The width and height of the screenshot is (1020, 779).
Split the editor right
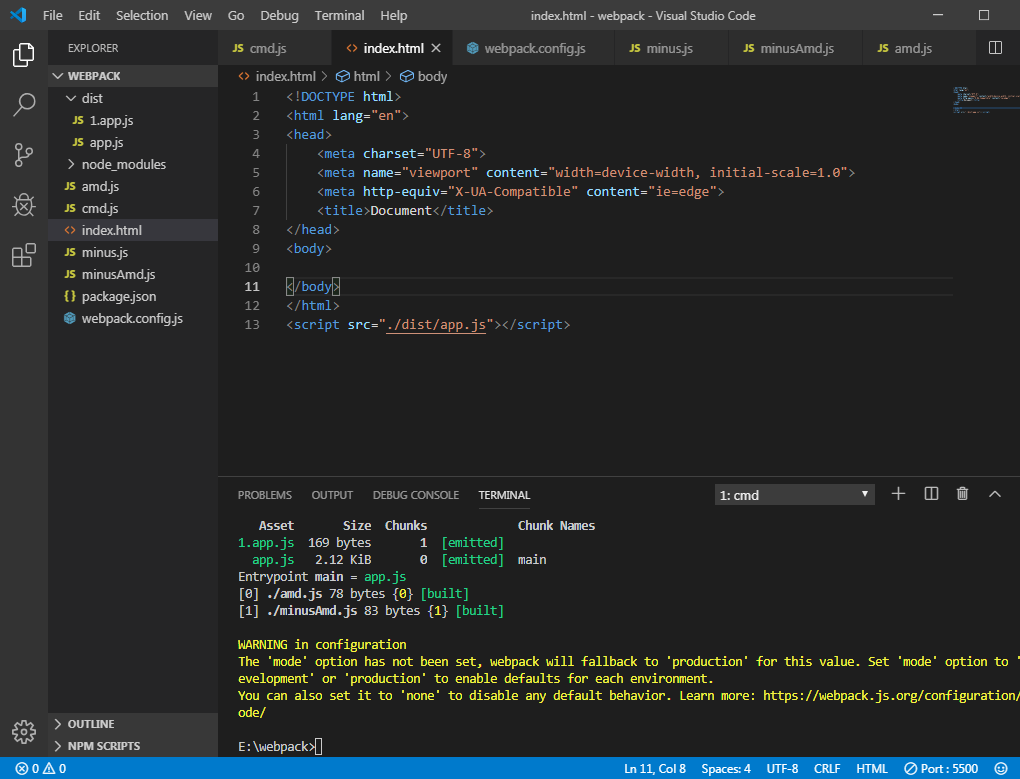[995, 48]
